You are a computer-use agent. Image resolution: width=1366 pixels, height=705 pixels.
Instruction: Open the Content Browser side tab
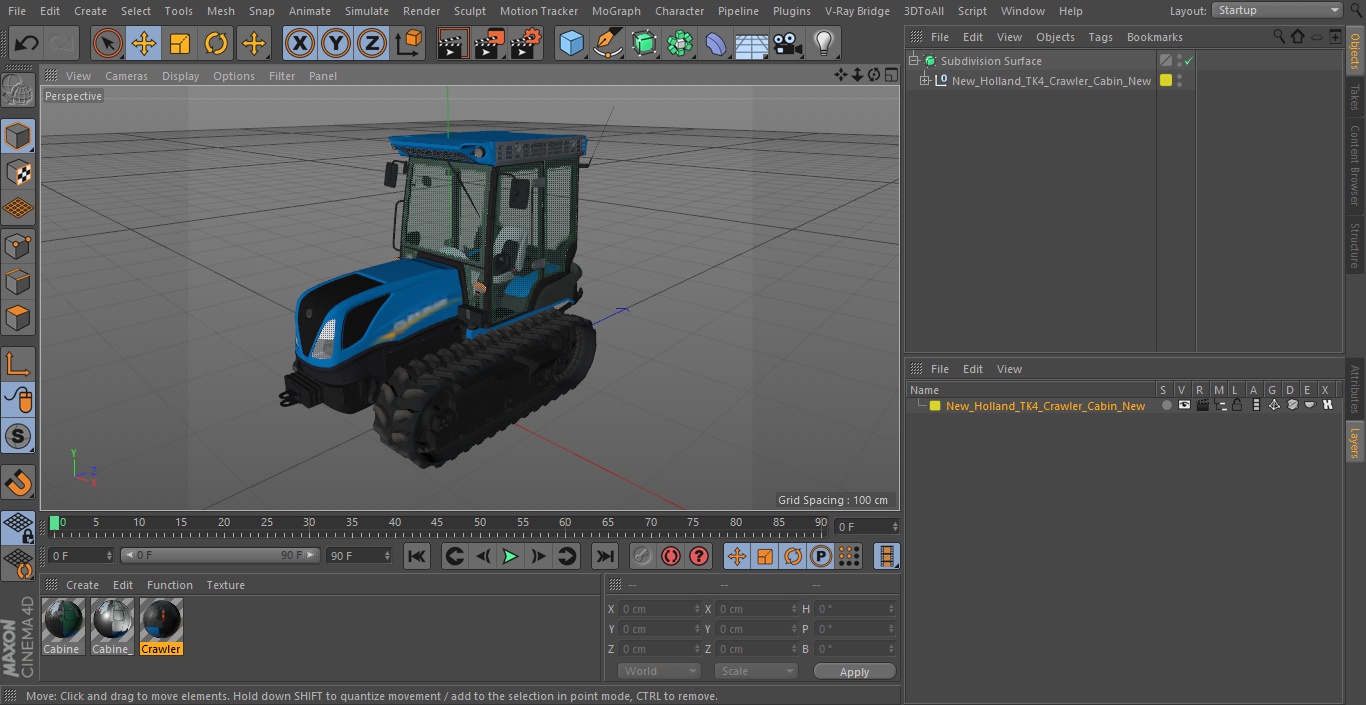point(1355,165)
